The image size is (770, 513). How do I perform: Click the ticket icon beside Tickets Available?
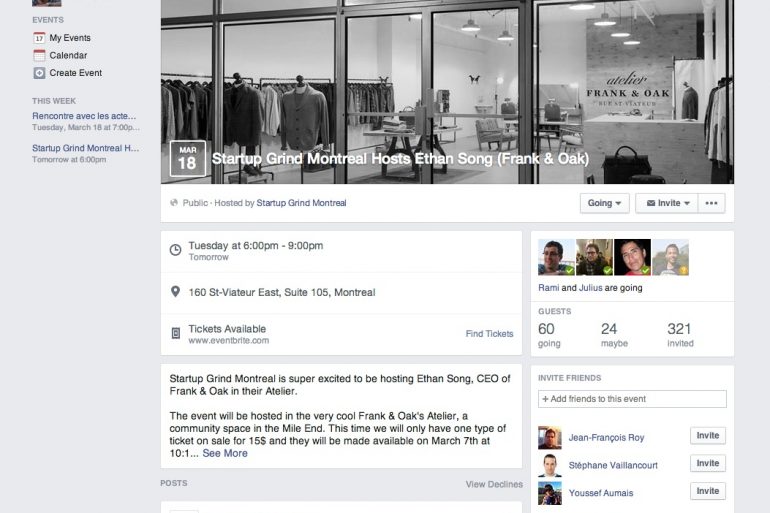point(175,333)
